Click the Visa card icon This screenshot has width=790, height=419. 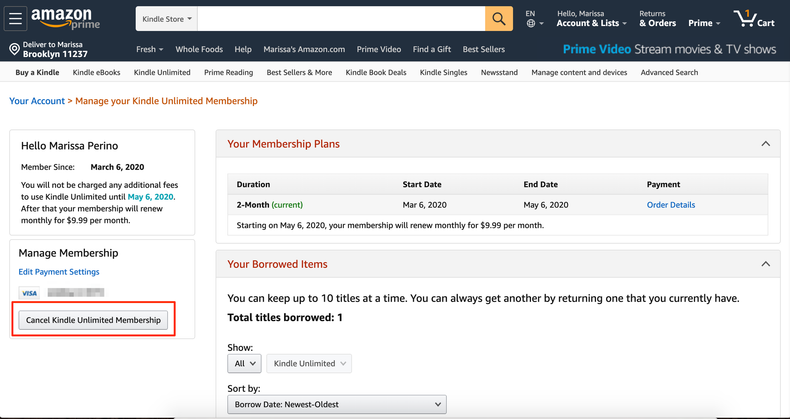[30, 293]
